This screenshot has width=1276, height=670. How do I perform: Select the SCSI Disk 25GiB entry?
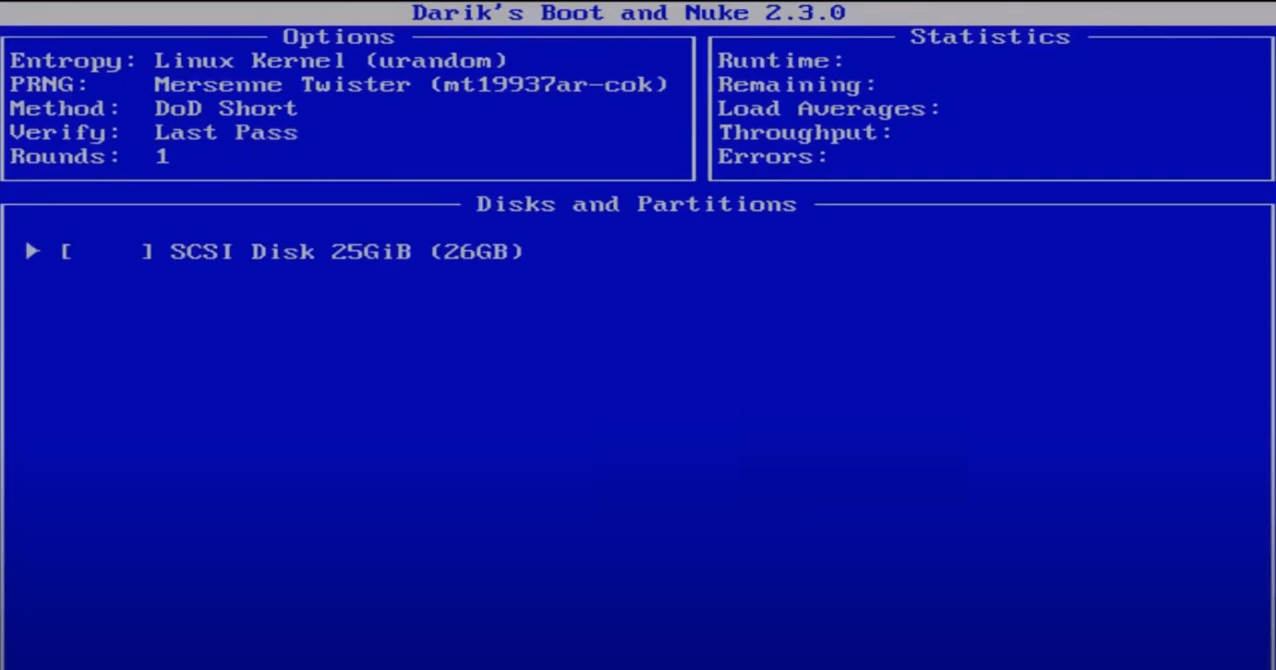346,251
